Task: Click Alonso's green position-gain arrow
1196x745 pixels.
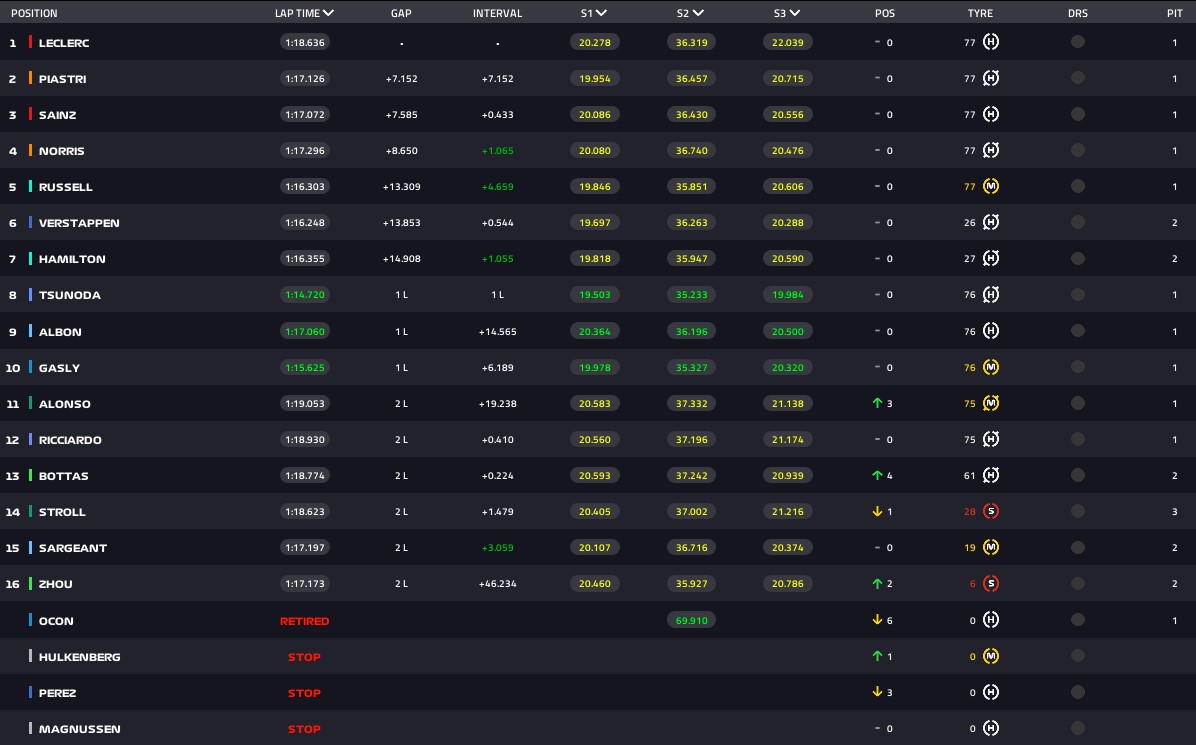Action: pyautogui.click(x=877, y=404)
